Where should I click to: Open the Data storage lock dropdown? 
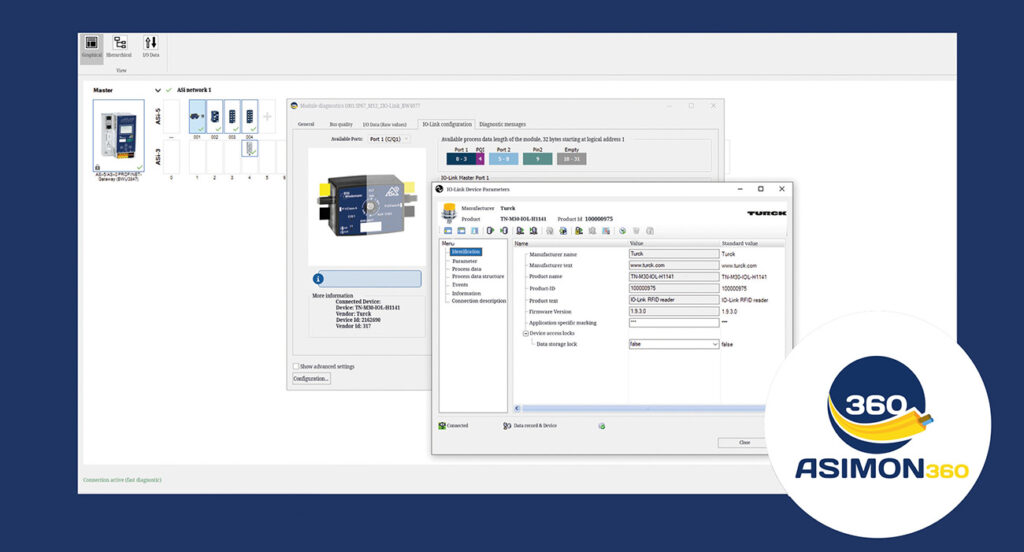[673, 344]
